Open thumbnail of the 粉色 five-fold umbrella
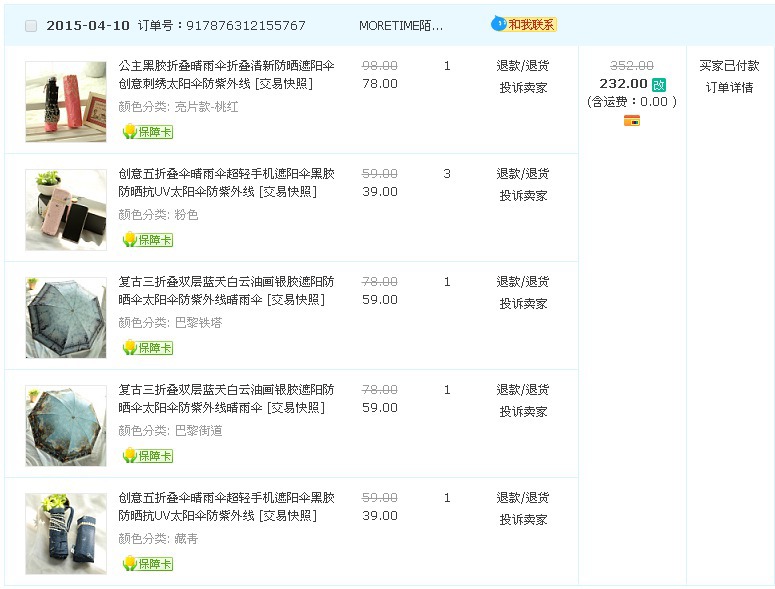Viewport: 775px width, 589px height. click(x=66, y=210)
